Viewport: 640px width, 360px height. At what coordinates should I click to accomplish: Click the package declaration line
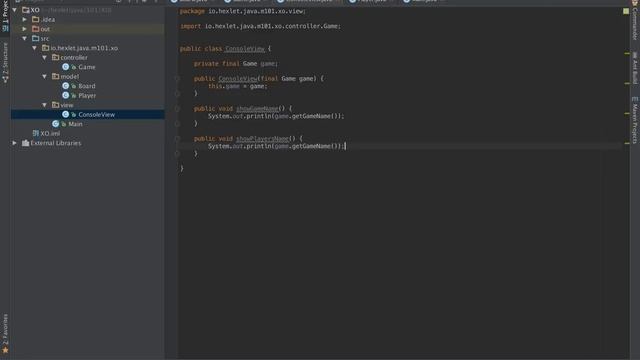(x=242, y=11)
